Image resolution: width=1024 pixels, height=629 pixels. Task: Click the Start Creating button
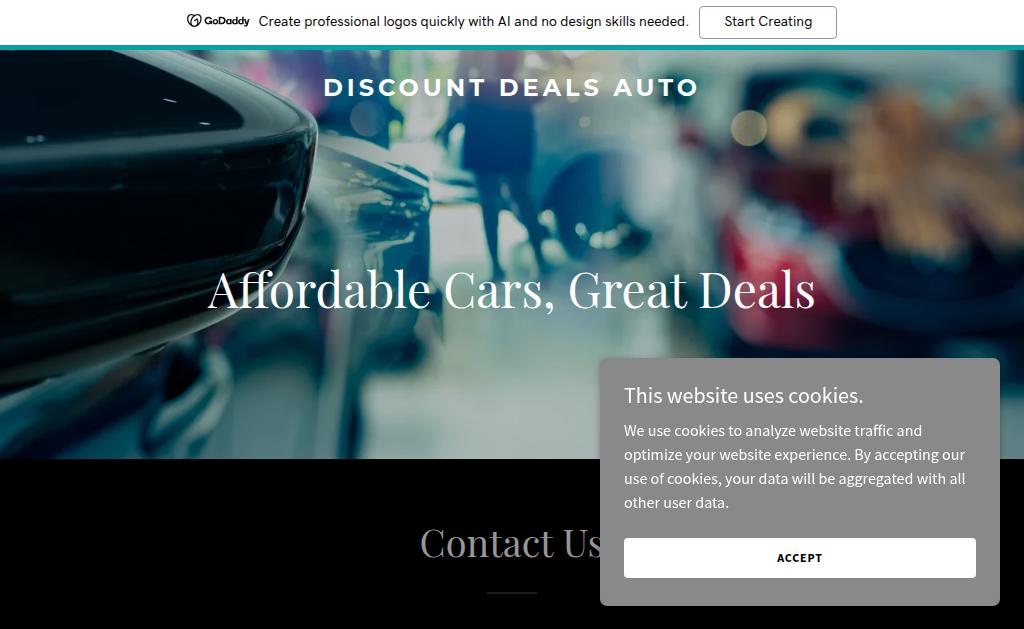(x=767, y=22)
